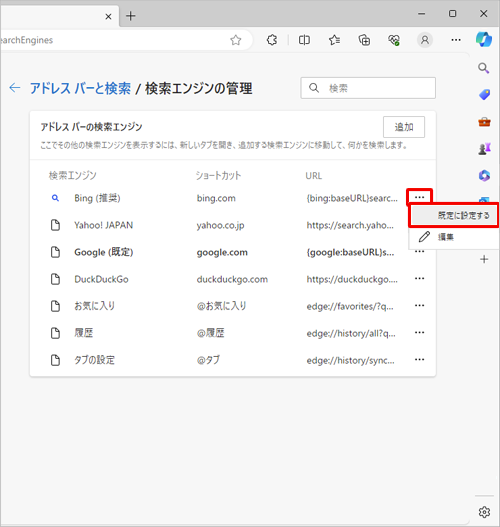The width and height of the screenshot is (500, 527).
Task: Open more actions for 履歴 row
Action: 419,332
